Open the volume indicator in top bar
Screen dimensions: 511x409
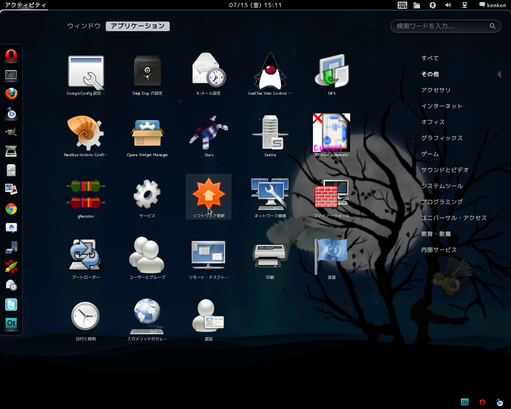pos(448,5)
